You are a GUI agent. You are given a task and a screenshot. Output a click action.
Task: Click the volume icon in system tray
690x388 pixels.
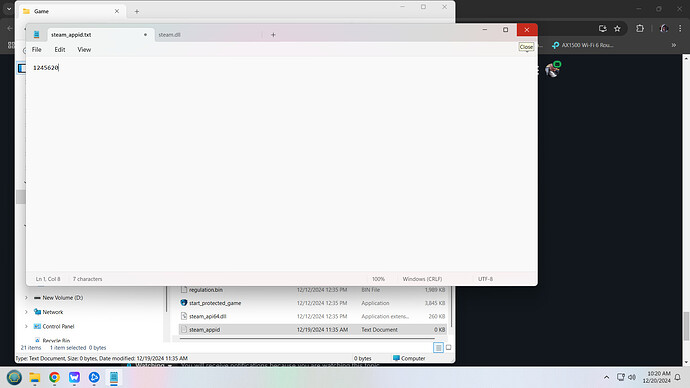[x=632, y=377]
